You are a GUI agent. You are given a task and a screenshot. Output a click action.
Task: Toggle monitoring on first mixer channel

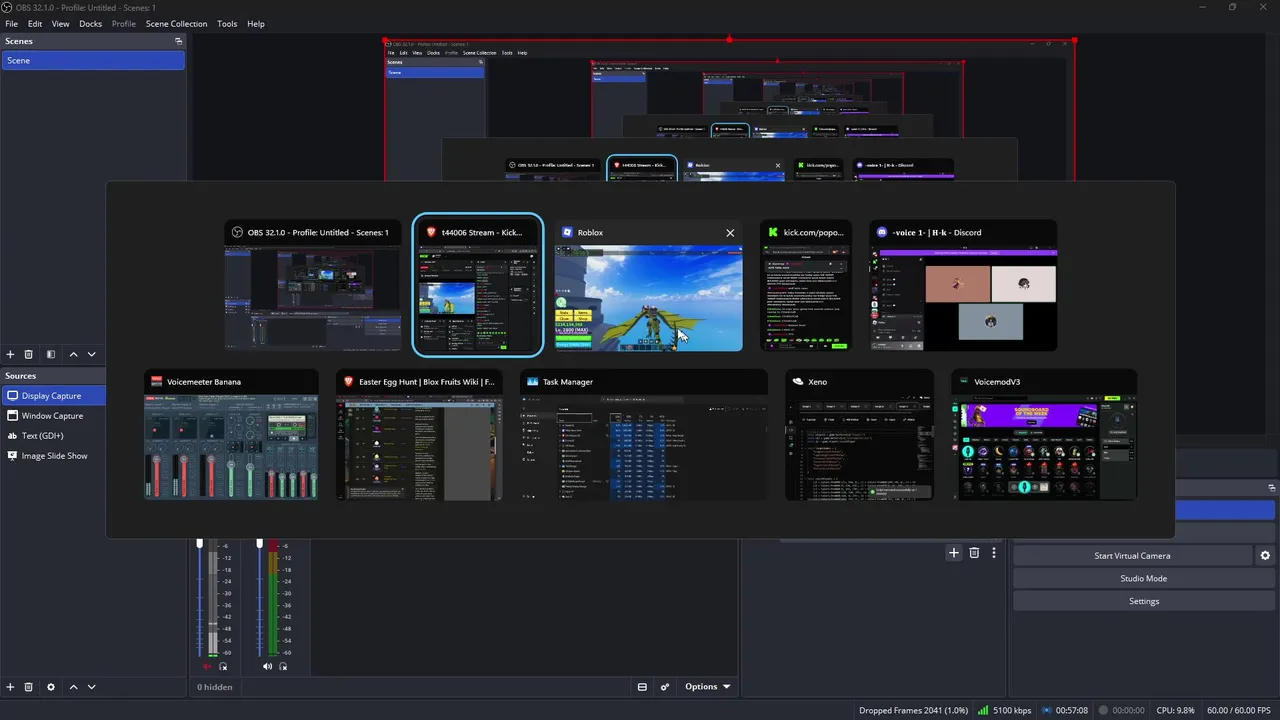point(223,666)
